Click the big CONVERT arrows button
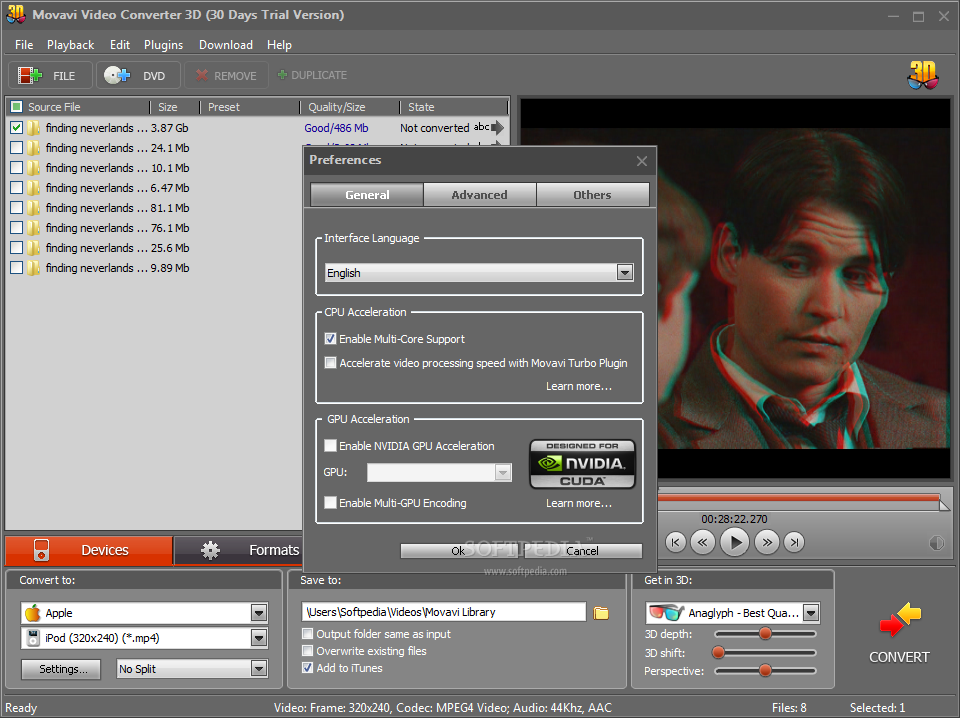 [x=900, y=619]
